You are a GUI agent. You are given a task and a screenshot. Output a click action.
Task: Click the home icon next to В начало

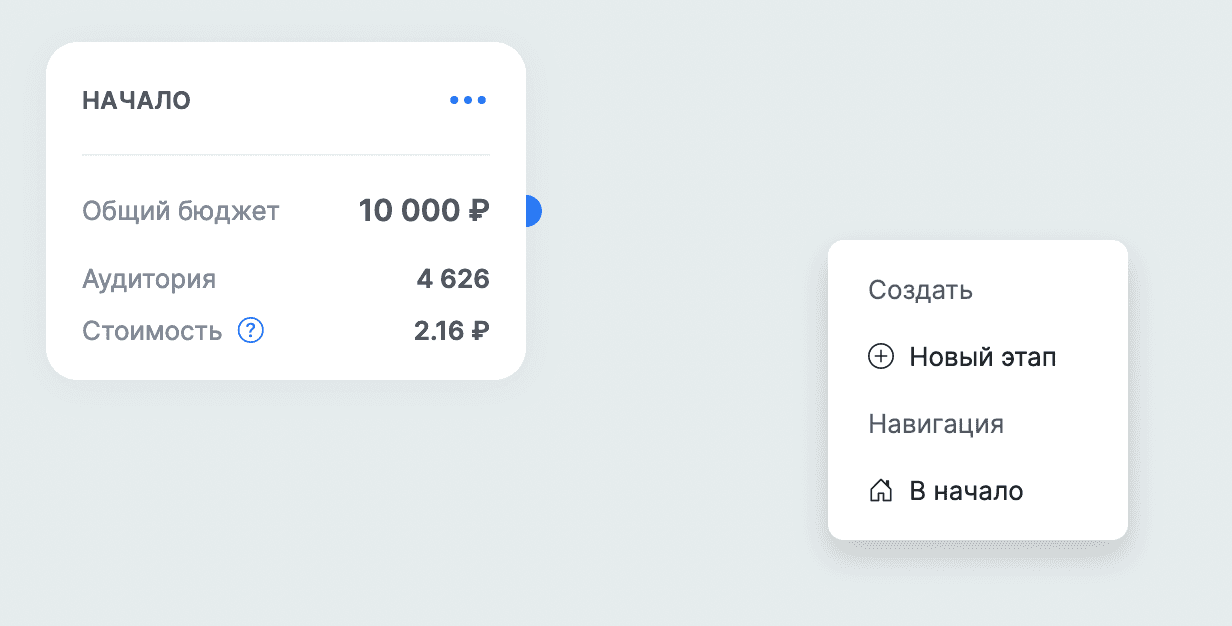point(880,491)
